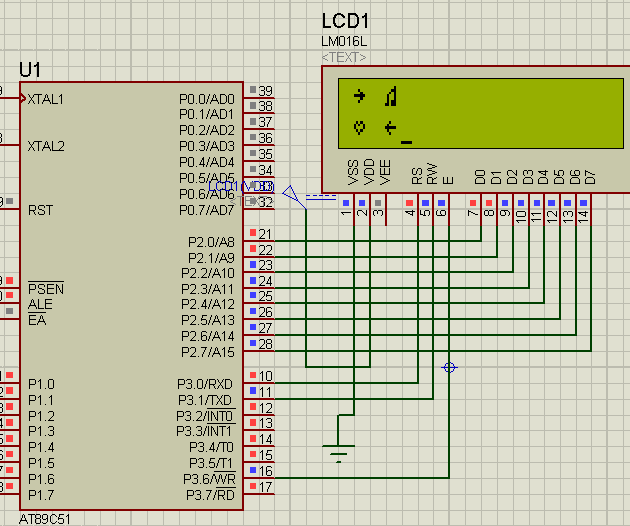Select LCD1 pin number 14
Image resolution: width=630 pixels, height=526 pixels.
(x=583, y=216)
